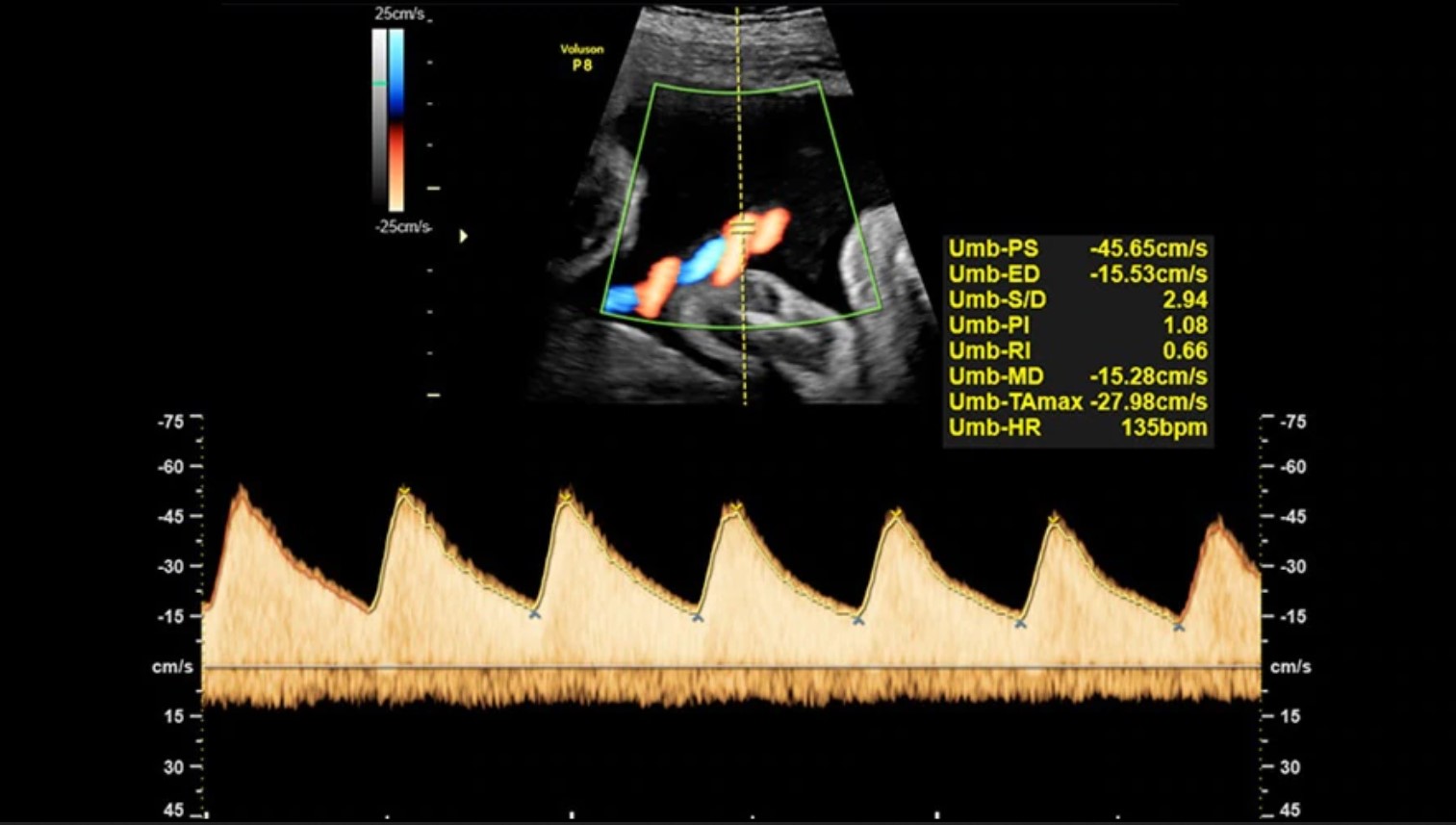This screenshot has height=825, width=1456.
Task: Click the Umb-HR 135bpm reading
Action: tap(1162, 428)
